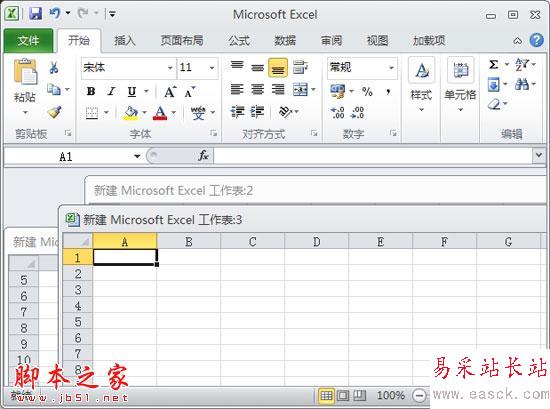The image size is (550, 409).
Task: Click the formula bar input field
Action: click(x=373, y=155)
